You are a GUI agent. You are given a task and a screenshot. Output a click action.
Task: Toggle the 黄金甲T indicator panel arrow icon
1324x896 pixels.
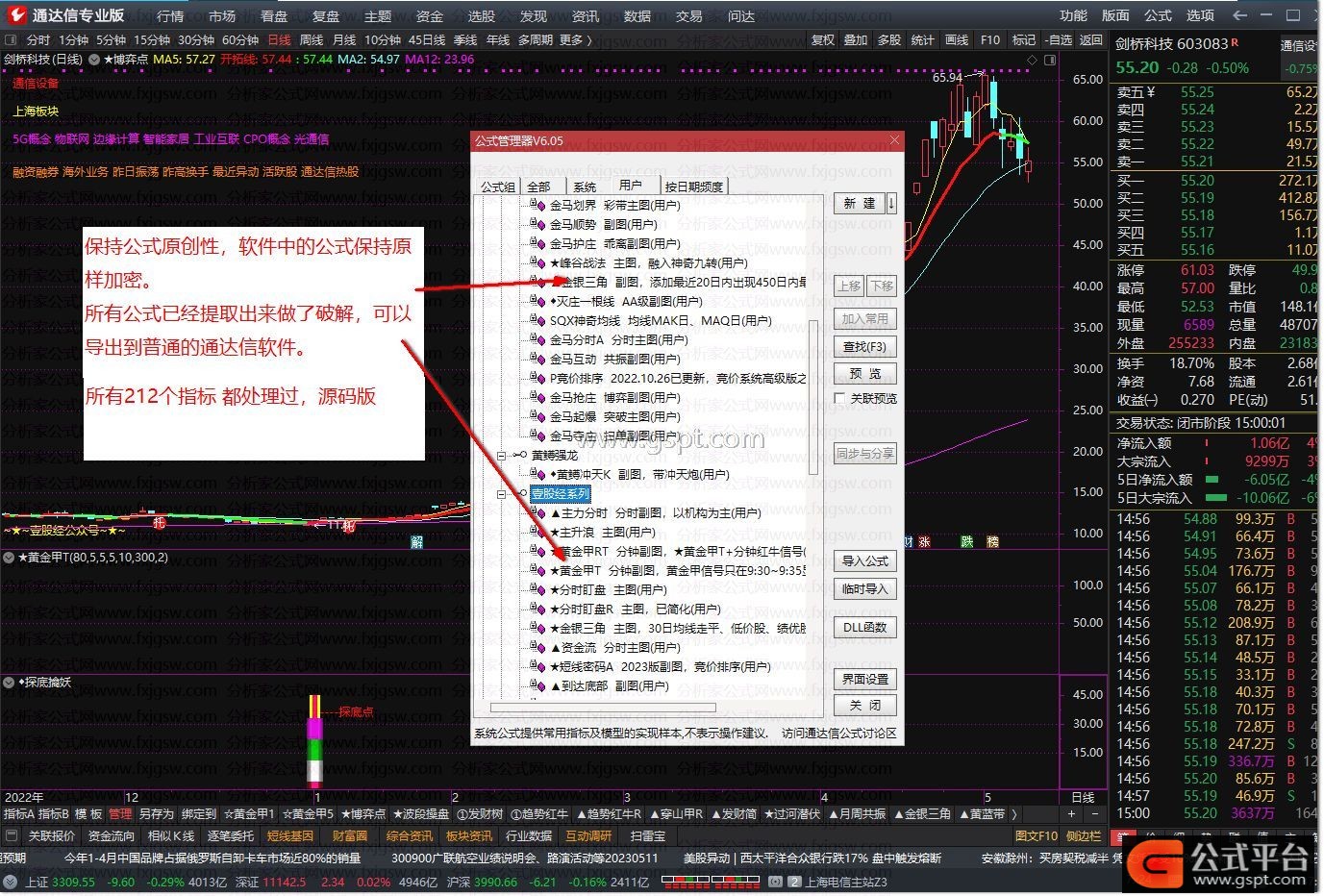pyautogui.click(x=9, y=557)
